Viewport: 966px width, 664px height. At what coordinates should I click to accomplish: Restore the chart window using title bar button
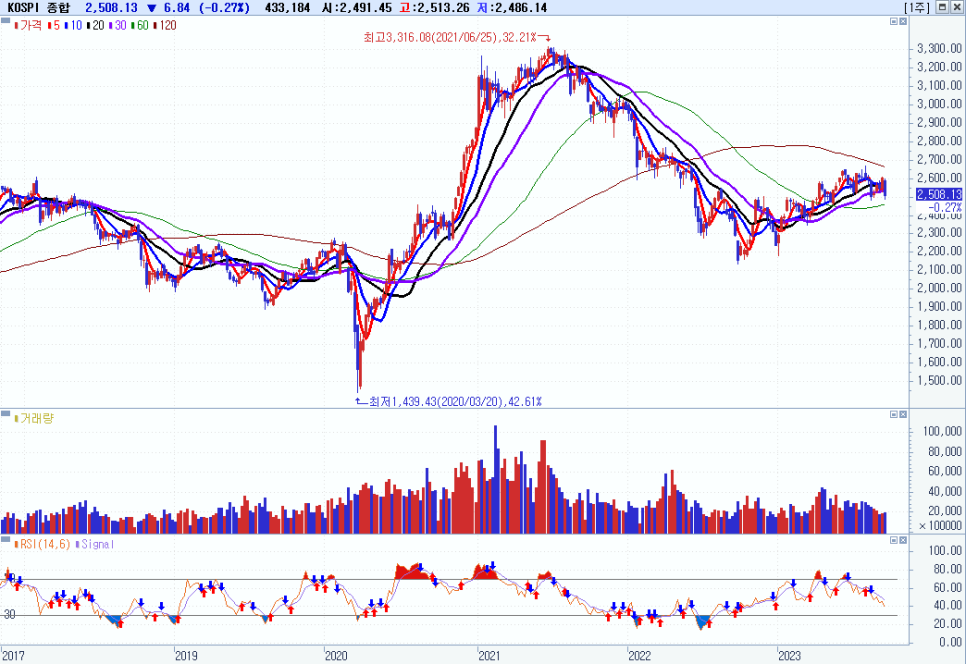coord(943,7)
